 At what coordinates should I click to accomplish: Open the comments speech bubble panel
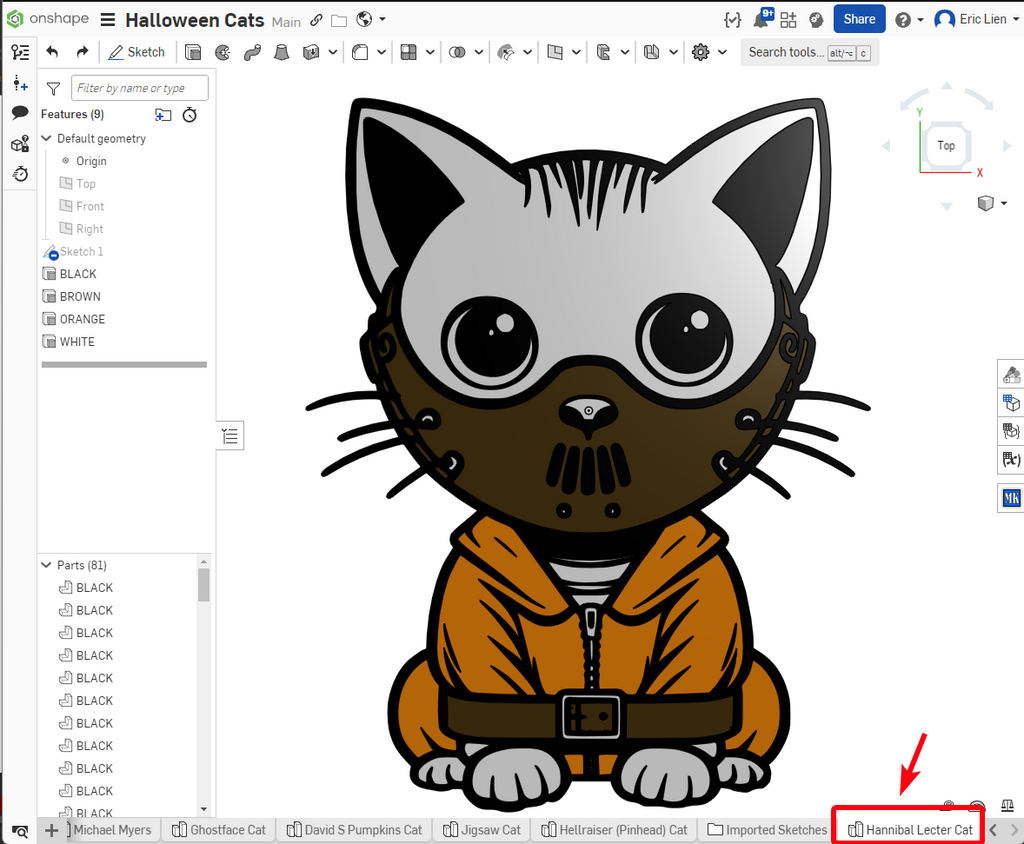pos(20,112)
